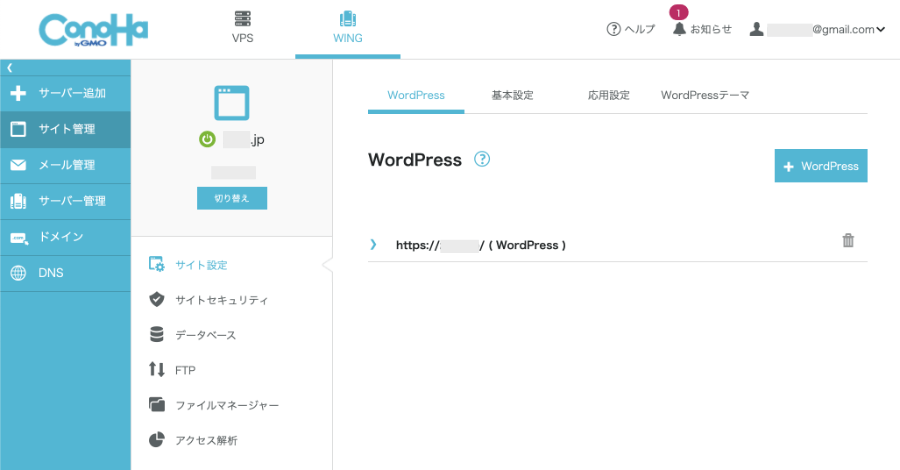Open the VPS server section

coord(242,28)
